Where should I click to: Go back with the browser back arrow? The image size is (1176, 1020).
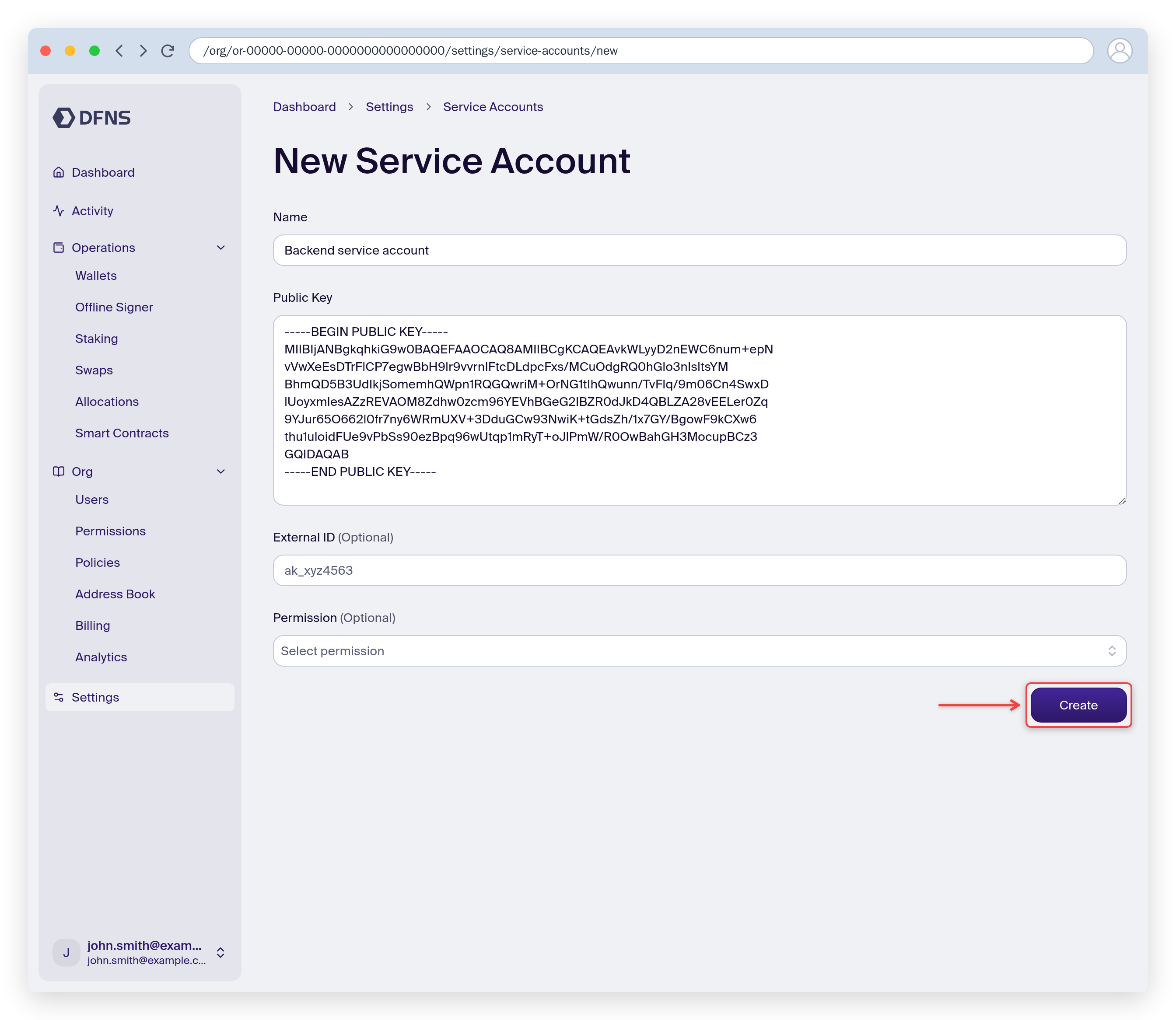pyautogui.click(x=119, y=51)
